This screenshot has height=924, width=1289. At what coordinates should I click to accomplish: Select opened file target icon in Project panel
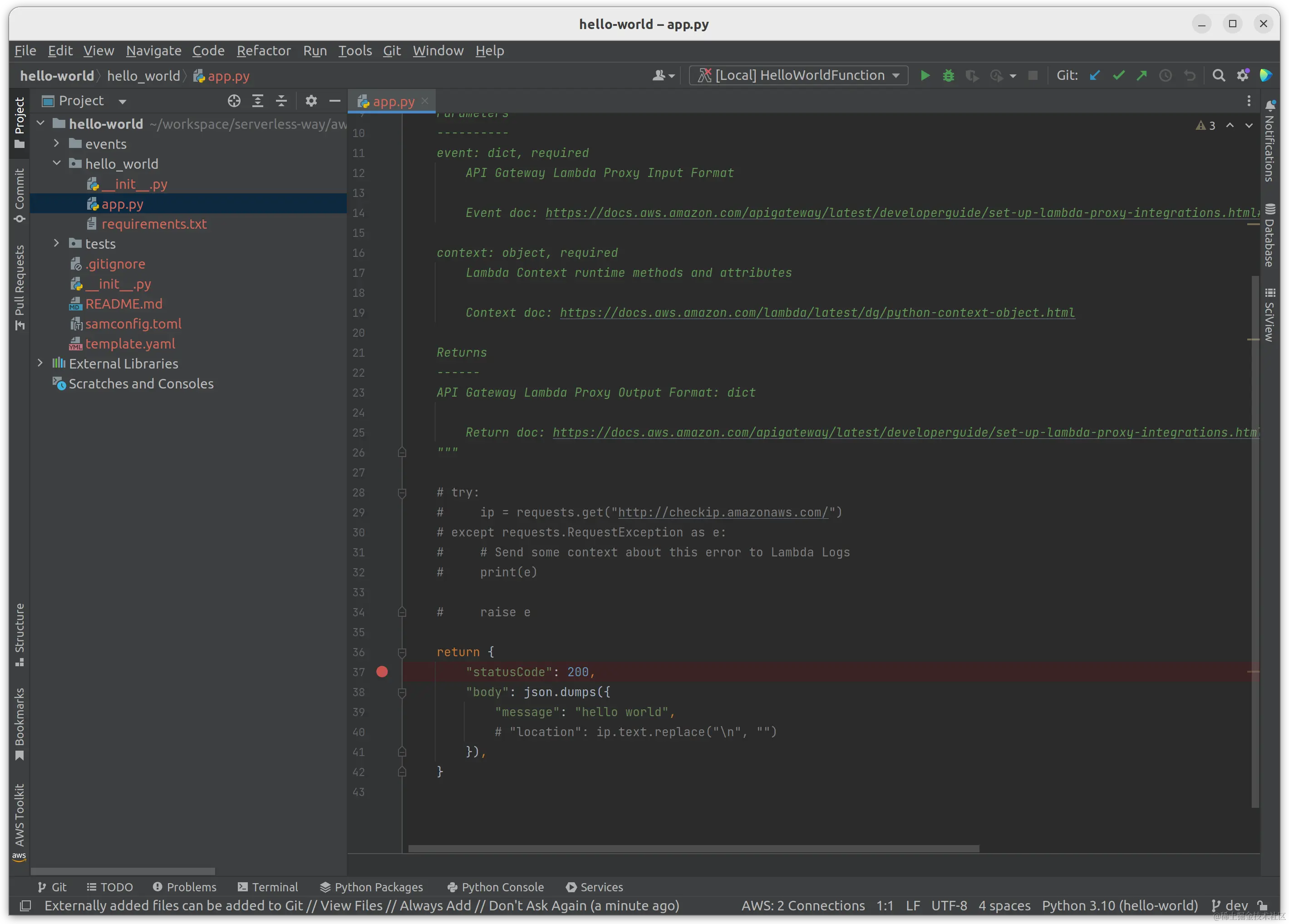click(234, 101)
